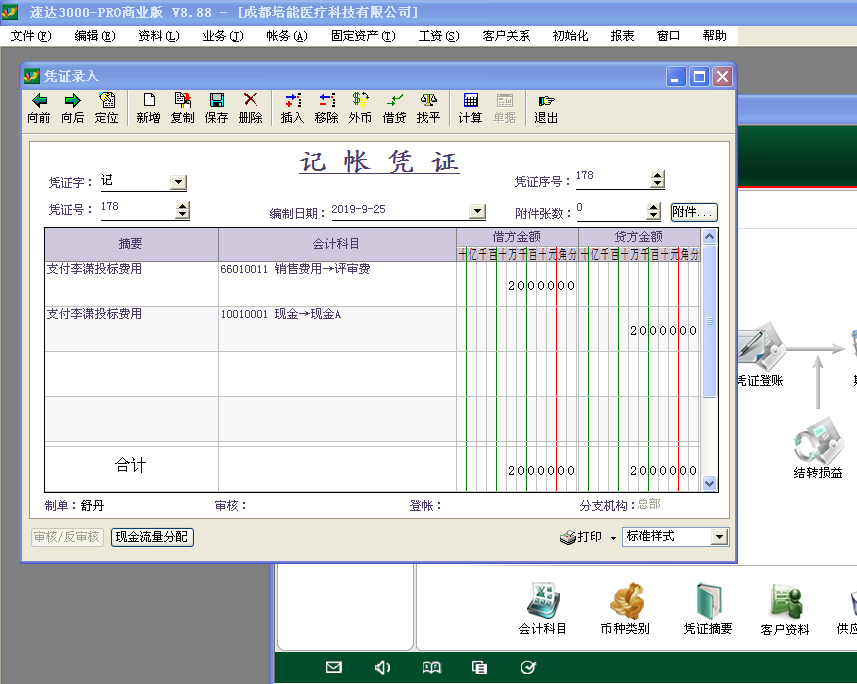Delete the voucher via 删除 icon
Viewport: 857px width, 684px height.
click(x=250, y=107)
